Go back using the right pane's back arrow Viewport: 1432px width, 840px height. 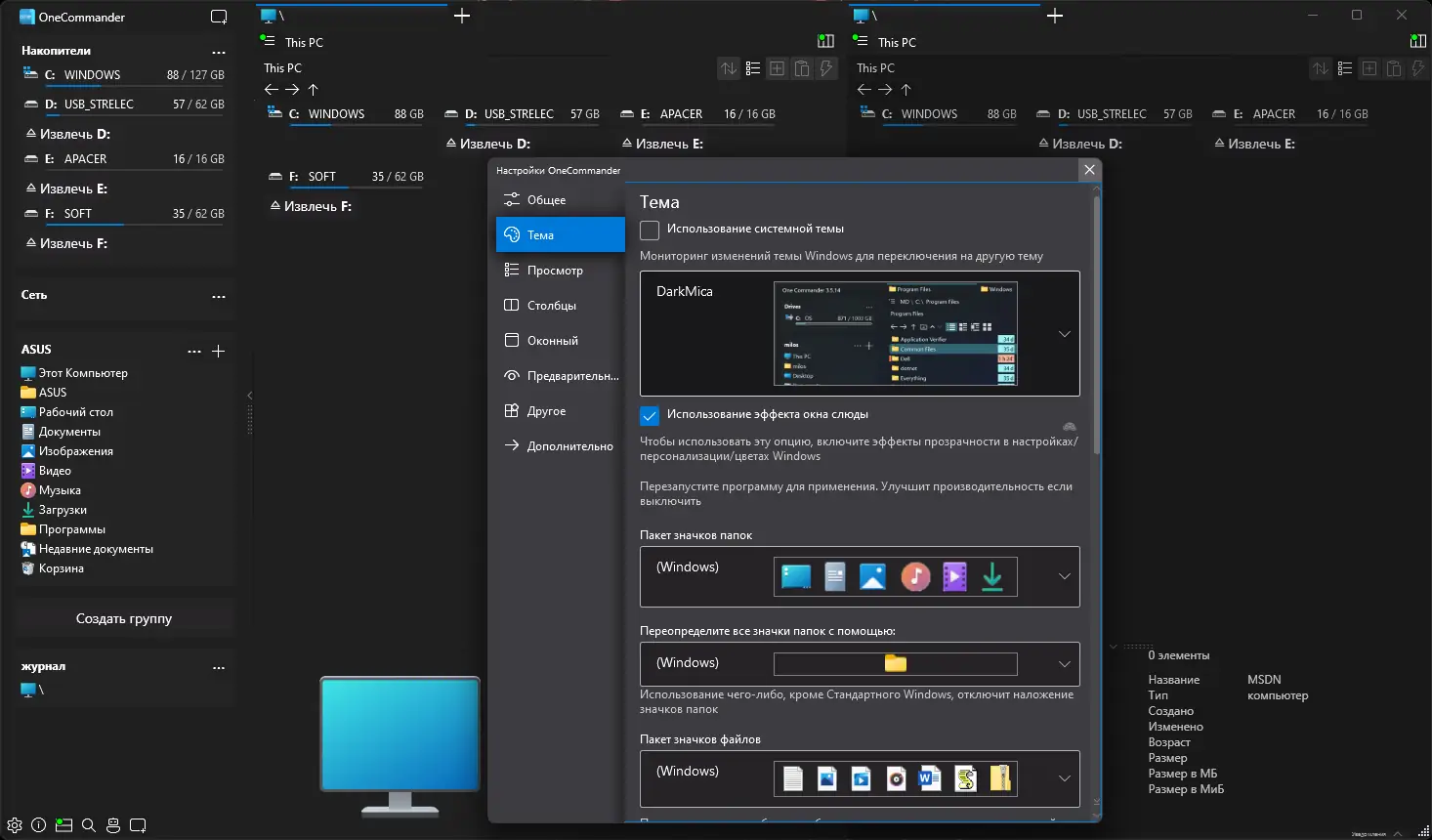pyautogui.click(x=863, y=90)
